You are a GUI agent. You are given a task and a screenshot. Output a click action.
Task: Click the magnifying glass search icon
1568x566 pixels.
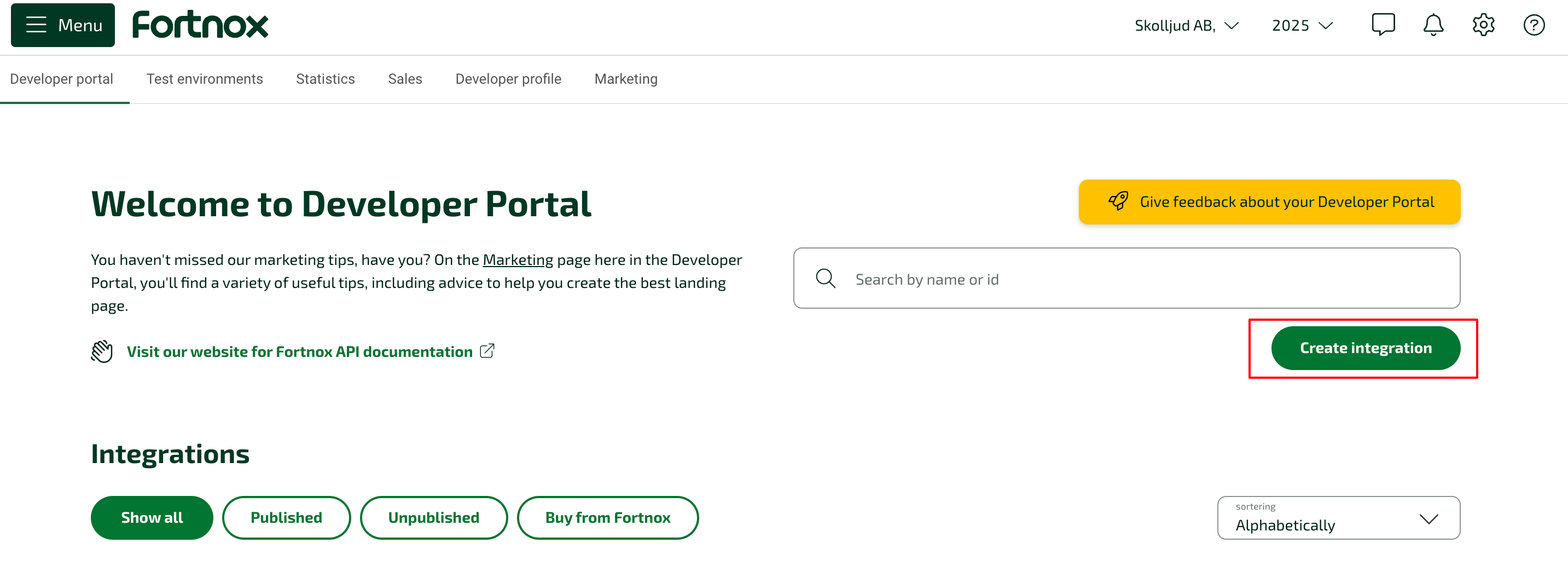click(826, 279)
